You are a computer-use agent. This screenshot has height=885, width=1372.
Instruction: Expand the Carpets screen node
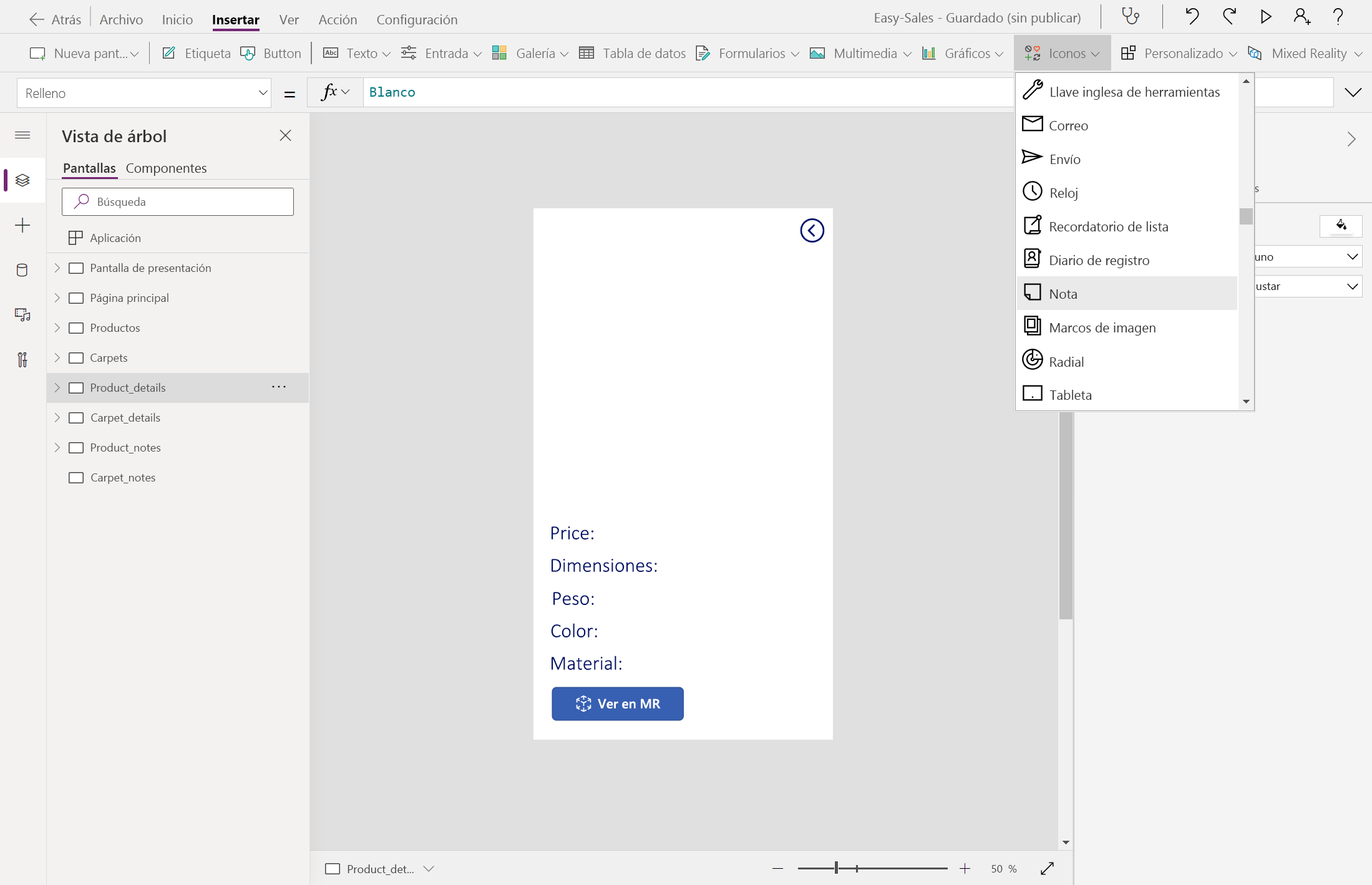pos(57,358)
